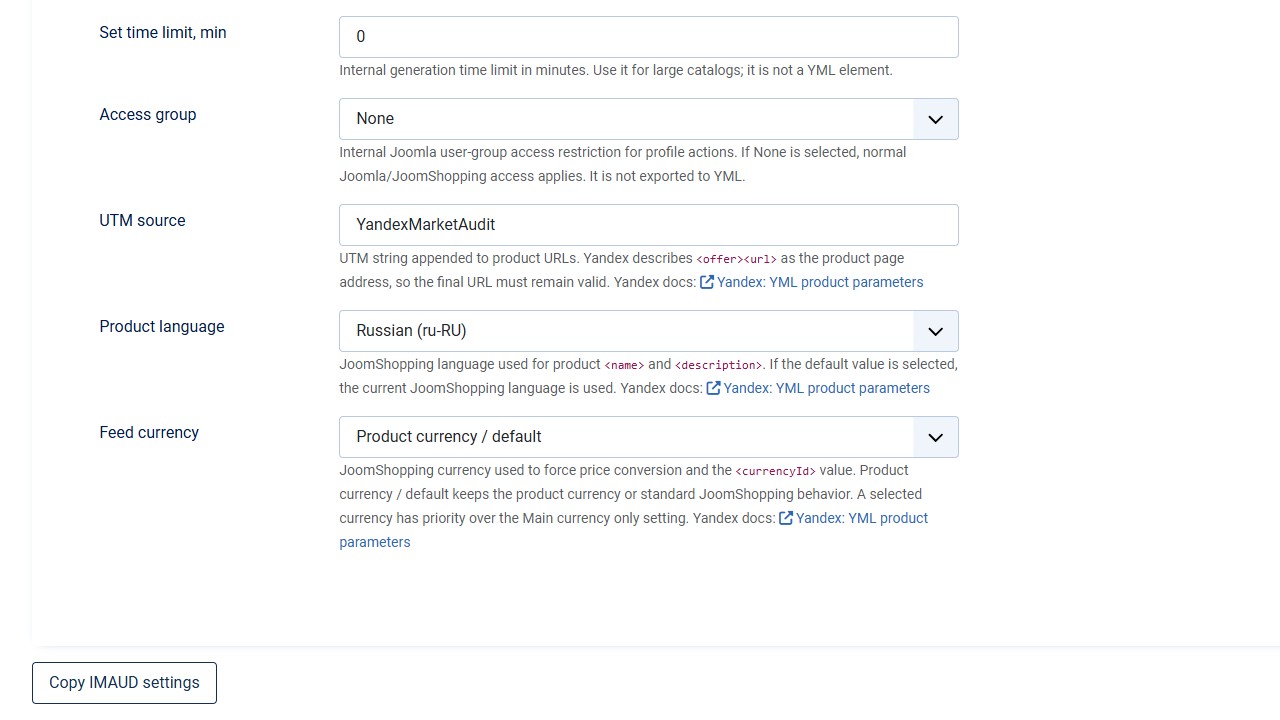Image resolution: width=1280 pixels, height=720 pixels.
Task: Click the Copy IMAUD settings button
Action: [x=124, y=683]
